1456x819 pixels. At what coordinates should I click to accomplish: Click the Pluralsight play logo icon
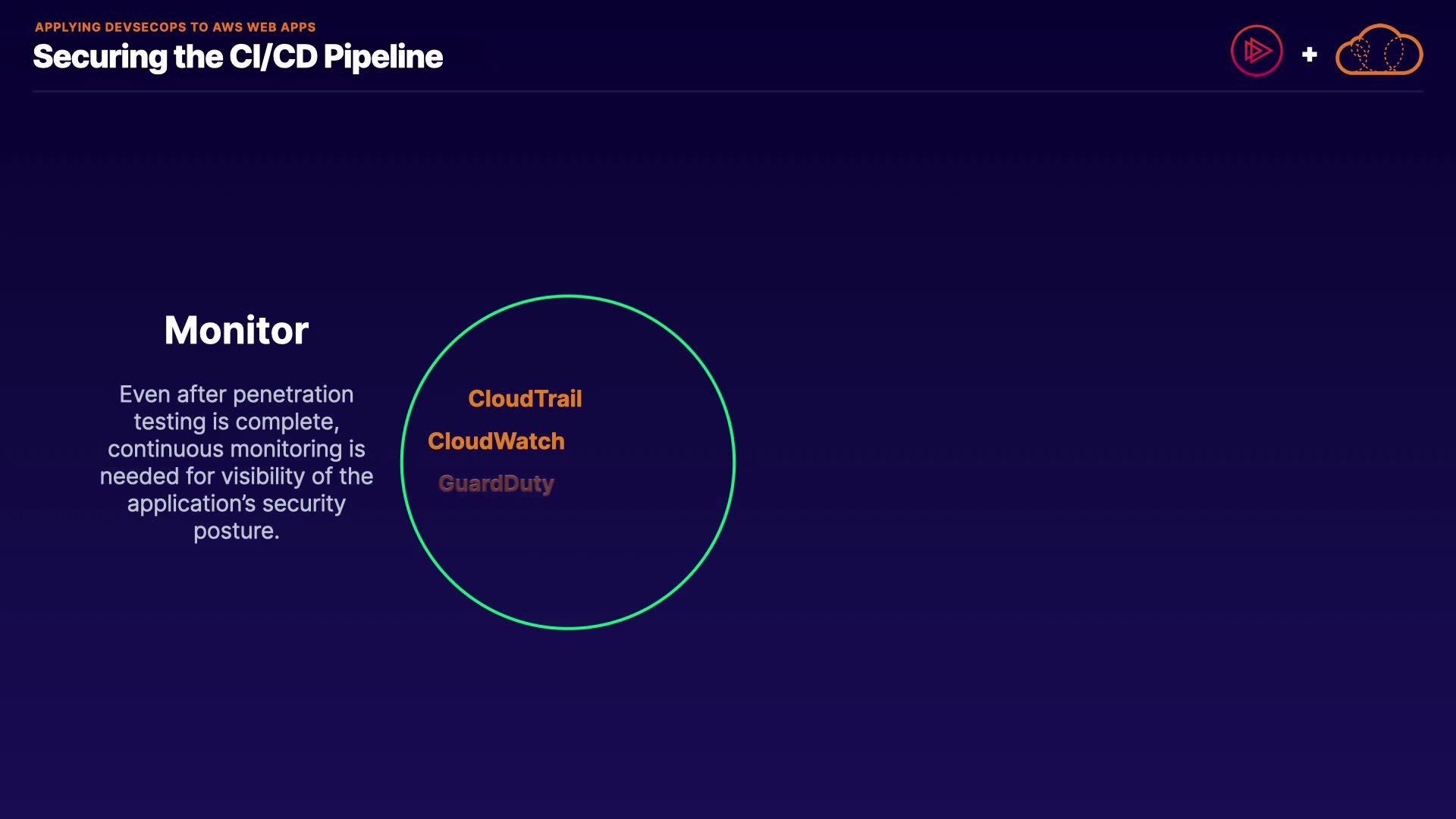[x=1257, y=52]
